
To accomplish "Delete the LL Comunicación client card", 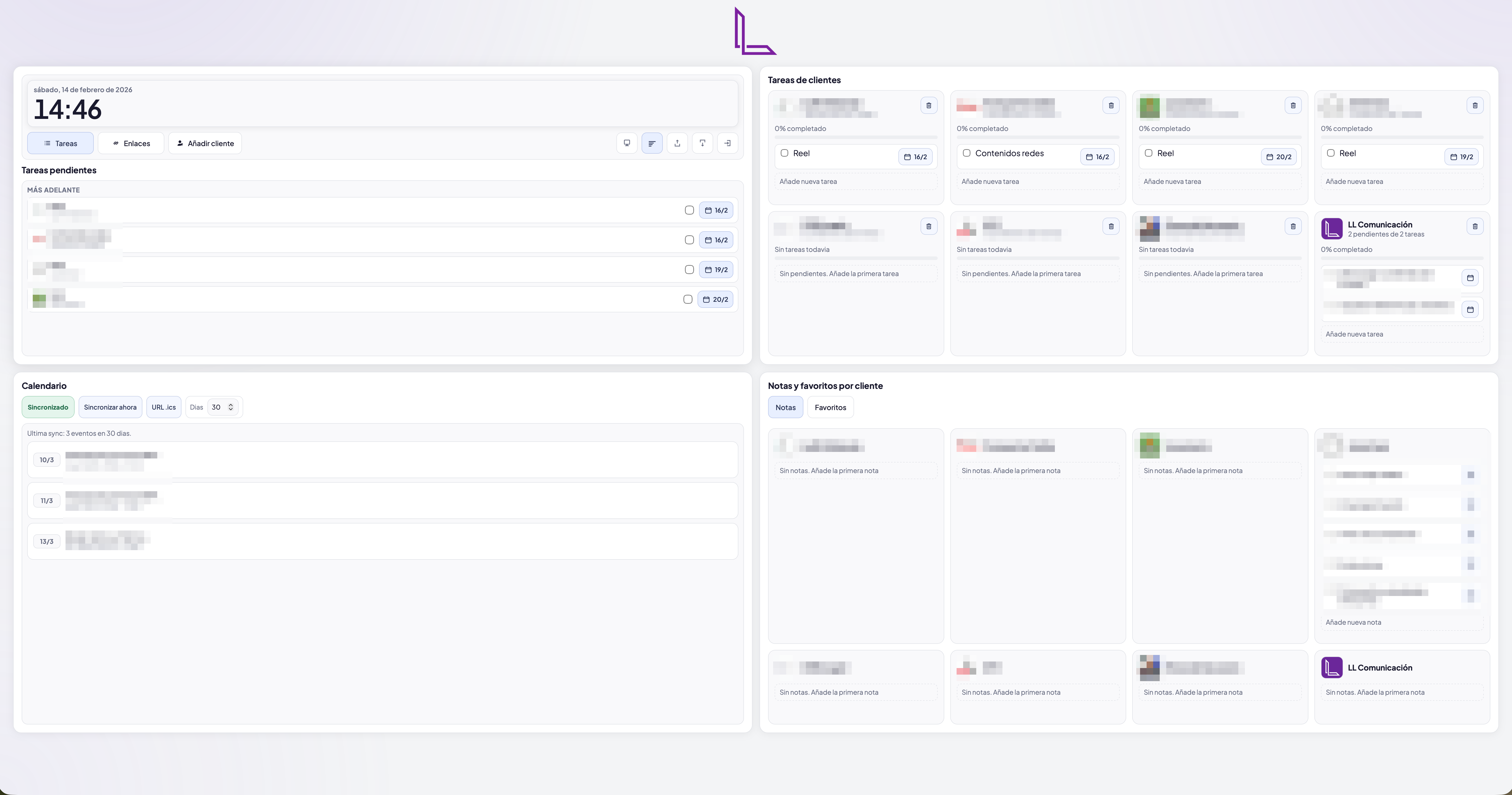I will point(1474,226).
